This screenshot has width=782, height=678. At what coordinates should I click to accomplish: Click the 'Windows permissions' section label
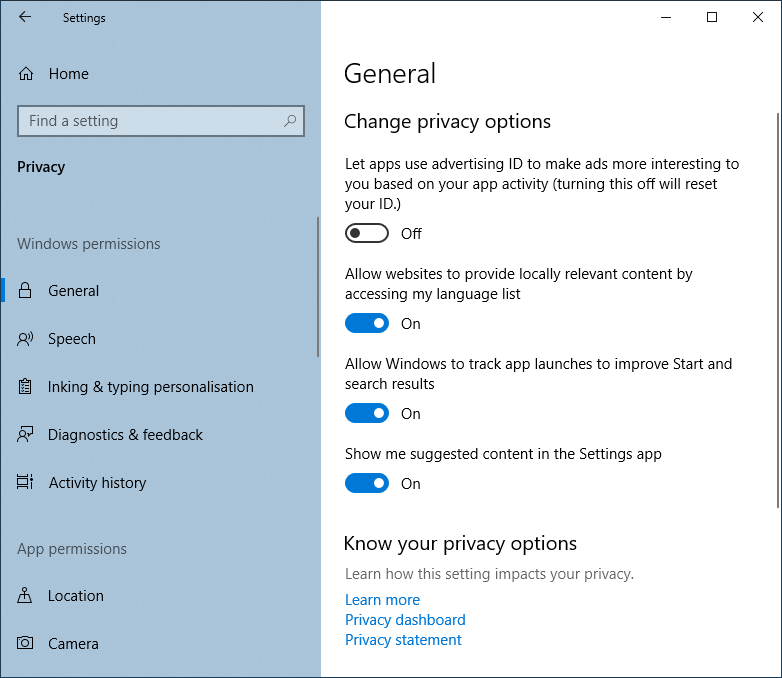tap(89, 243)
